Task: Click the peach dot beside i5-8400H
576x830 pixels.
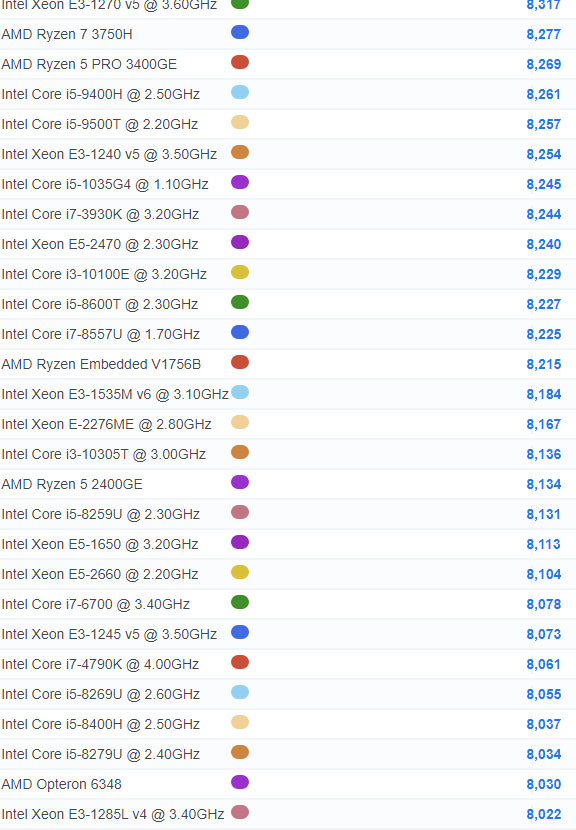Action: [x=240, y=722]
